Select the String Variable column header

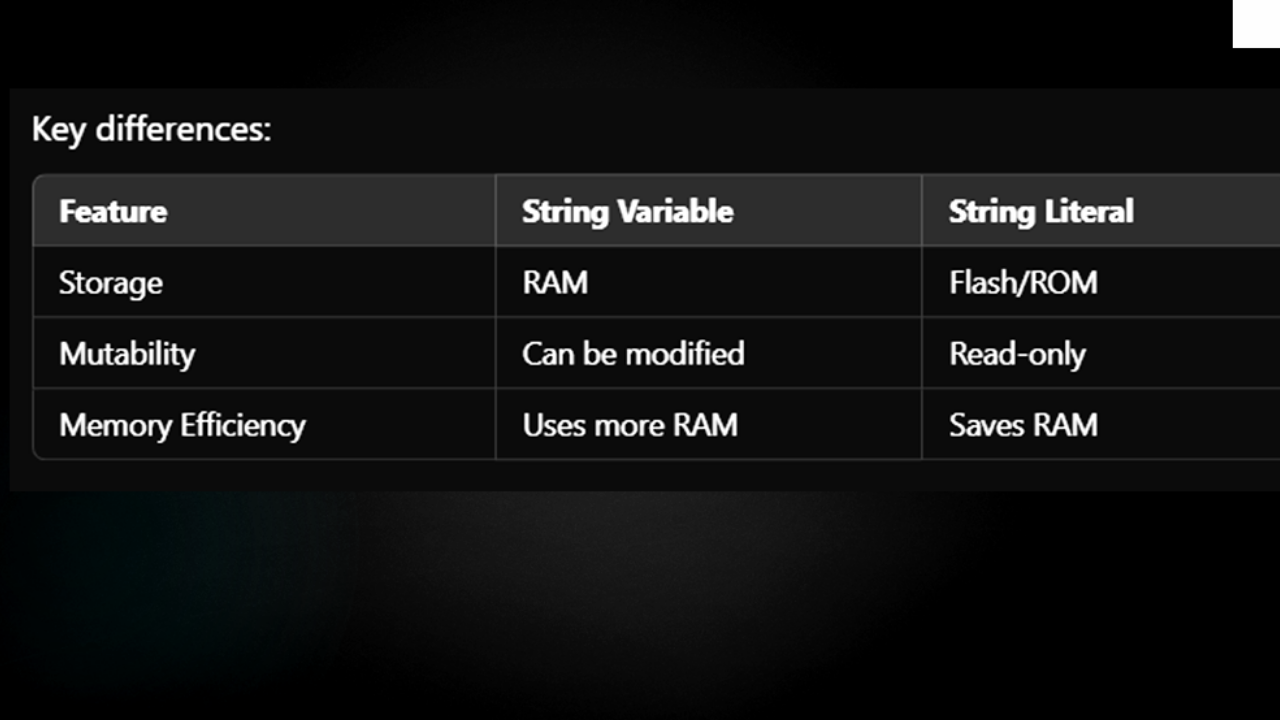point(627,211)
